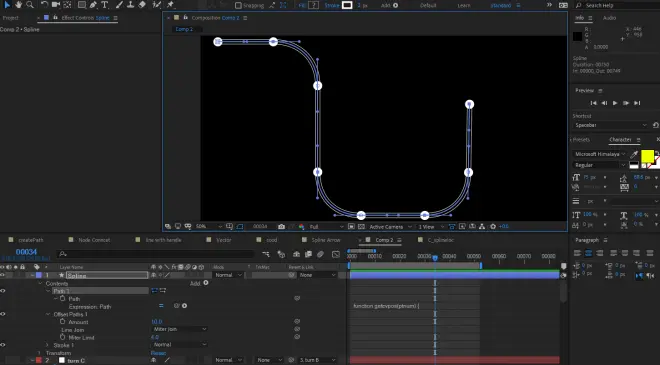660x365 pixels.
Task: Open the Regular font style dropdown
Action: pos(600,165)
